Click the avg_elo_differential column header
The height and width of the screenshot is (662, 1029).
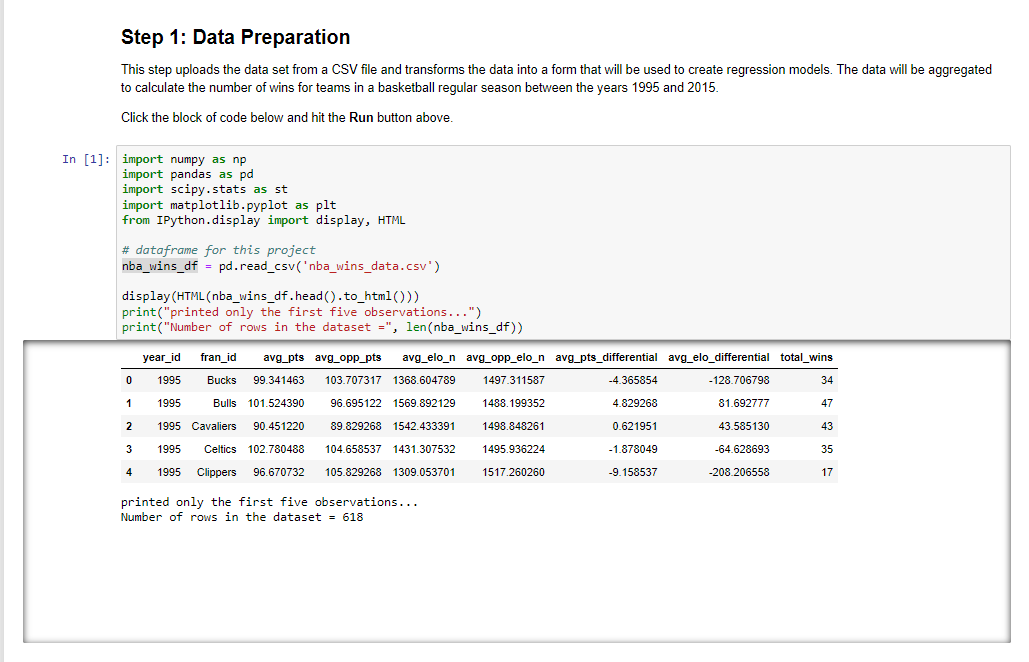(x=719, y=358)
